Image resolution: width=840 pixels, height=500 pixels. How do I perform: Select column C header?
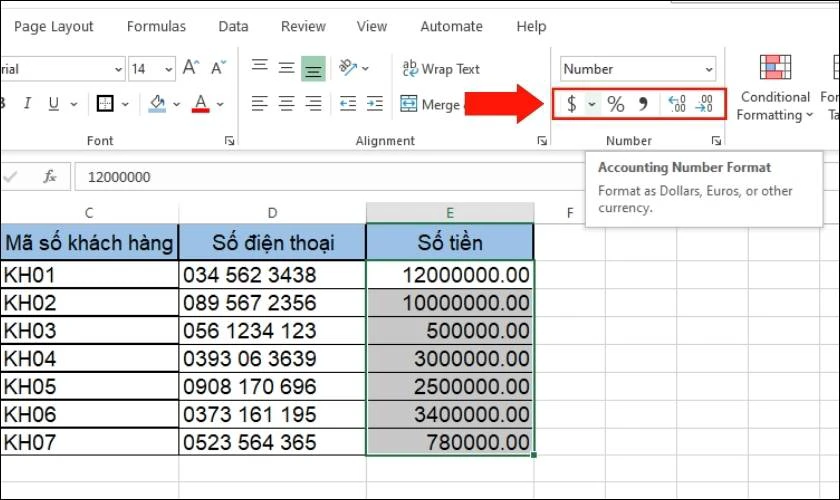(89, 213)
